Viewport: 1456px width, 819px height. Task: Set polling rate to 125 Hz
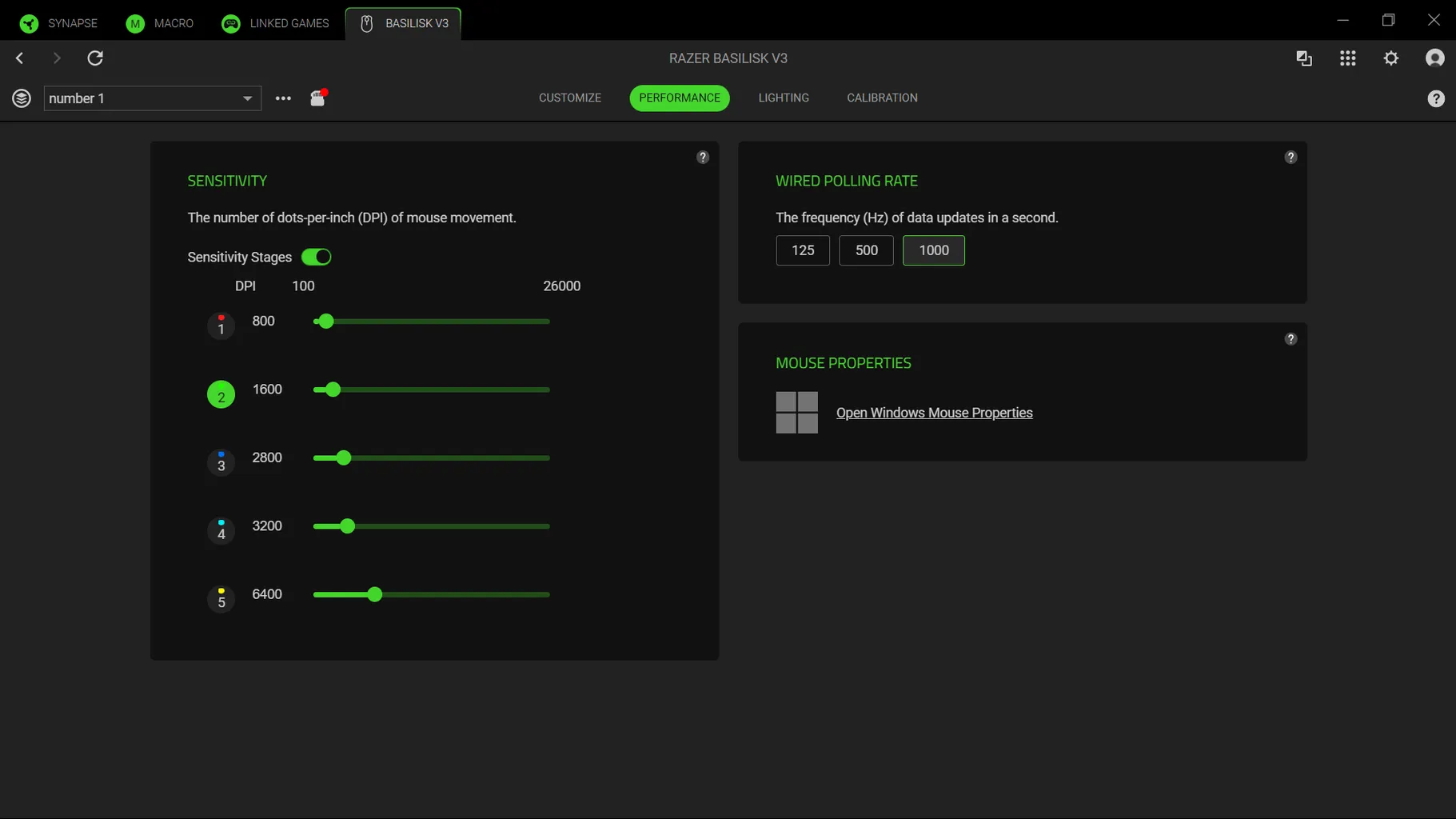pyautogui.click(x=802, y=250)
